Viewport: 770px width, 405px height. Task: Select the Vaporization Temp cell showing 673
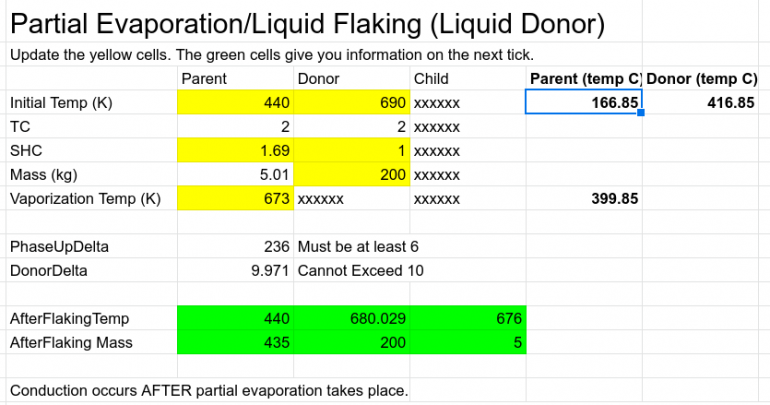click(235, 199)
